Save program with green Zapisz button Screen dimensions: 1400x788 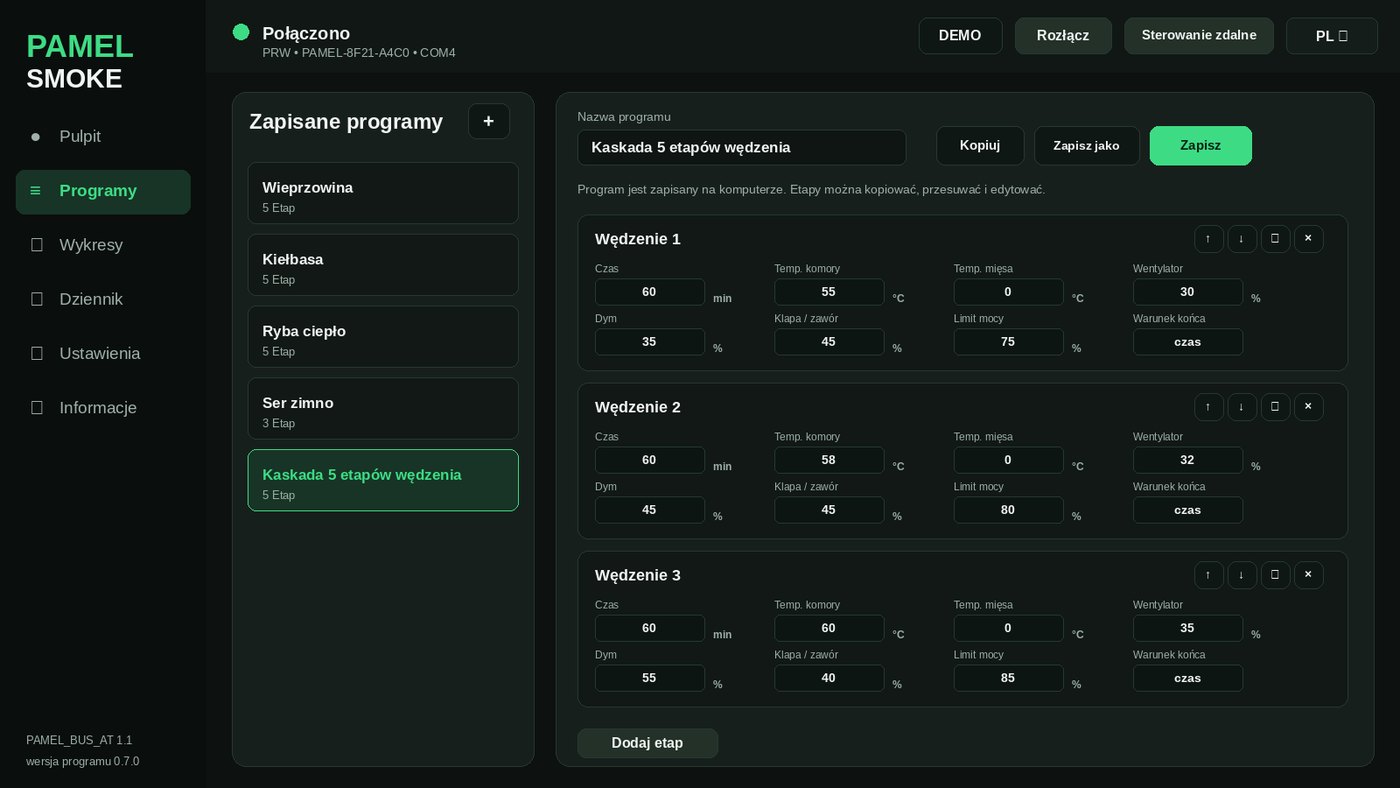pos(1201,146)
